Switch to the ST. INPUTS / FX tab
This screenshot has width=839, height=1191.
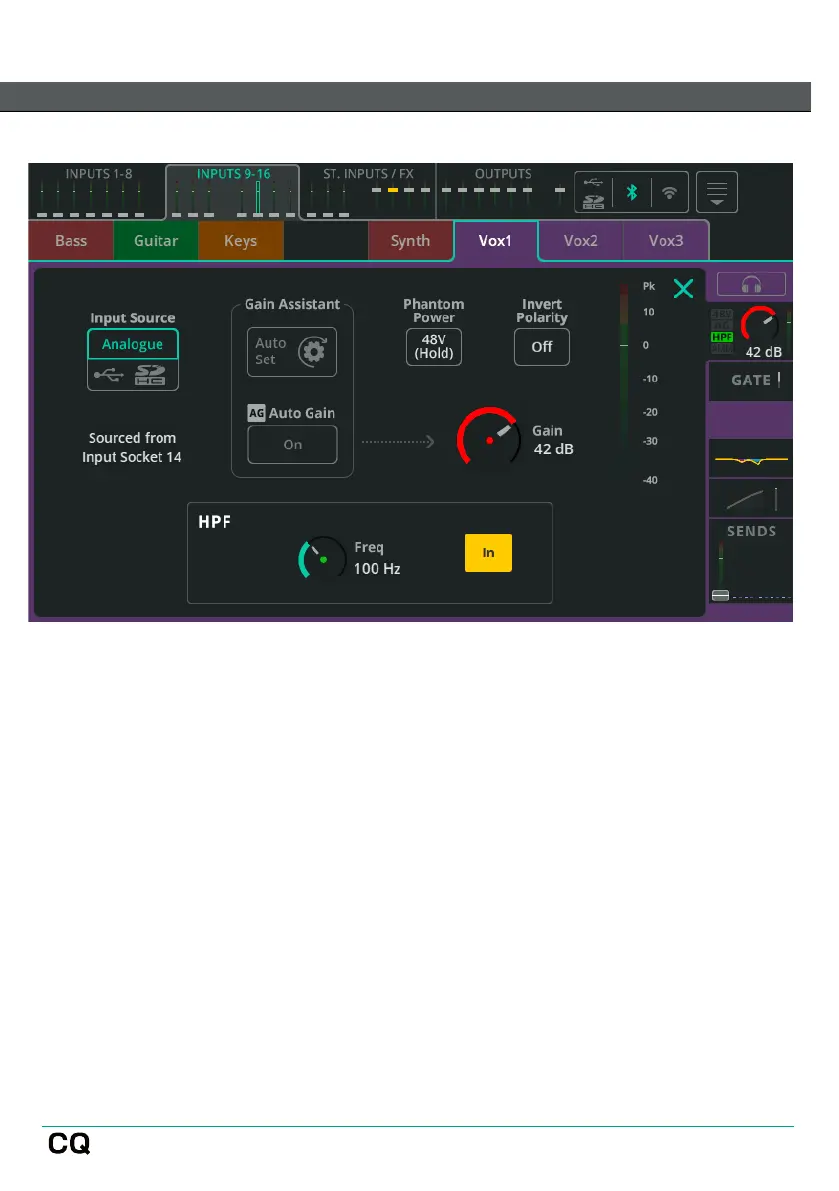(367, 191)
